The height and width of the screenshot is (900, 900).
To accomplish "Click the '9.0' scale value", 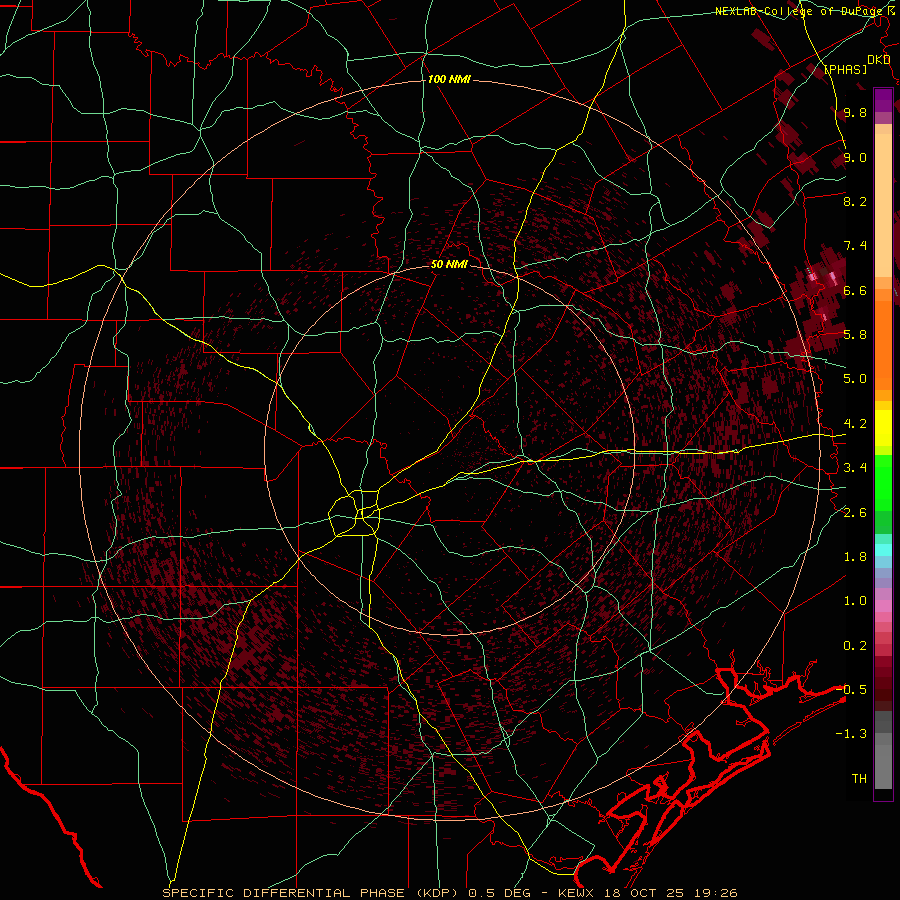I will pos(855,157).
